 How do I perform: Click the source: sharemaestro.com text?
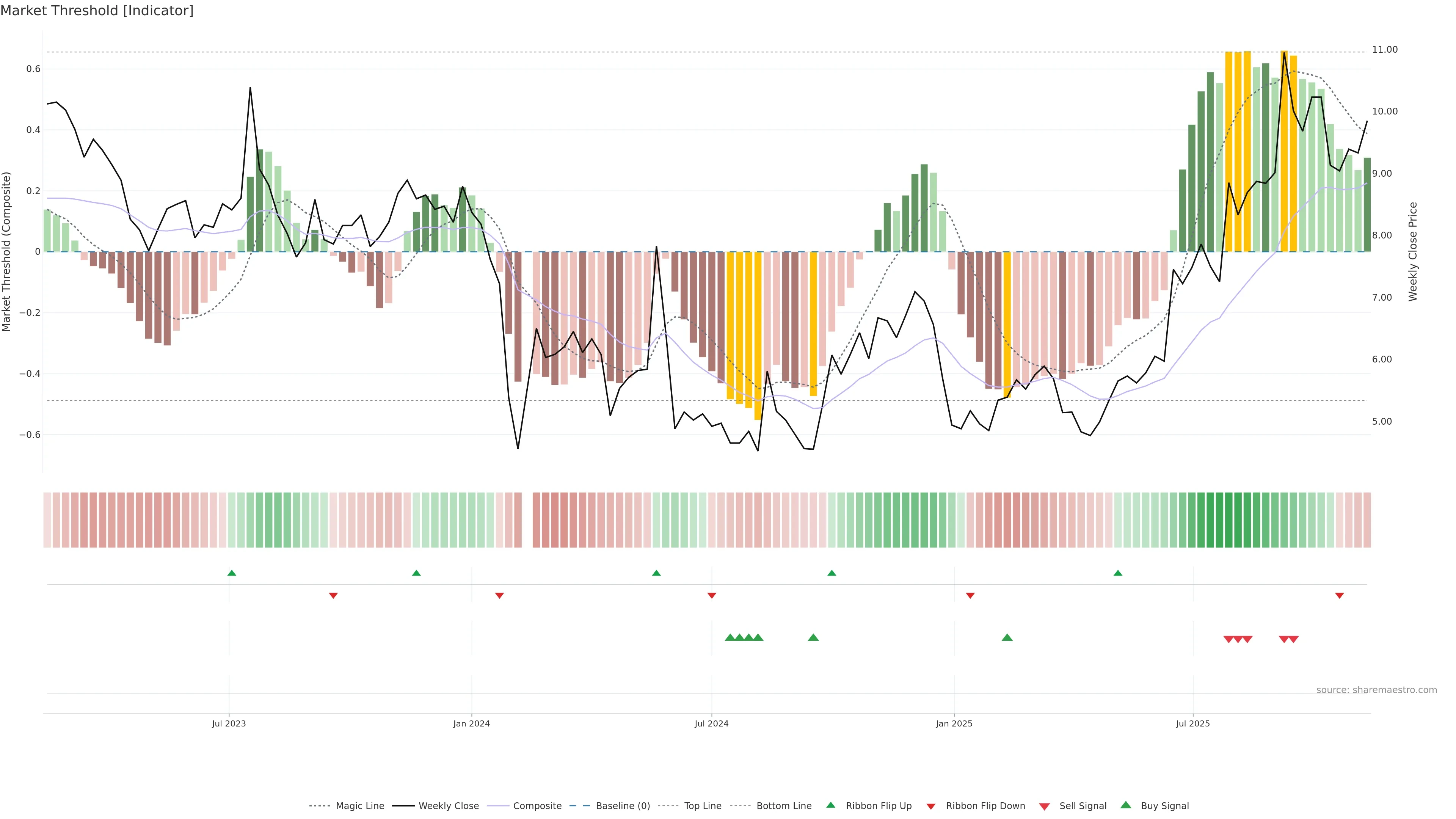pyautogui.click(x=1376, y=690)
